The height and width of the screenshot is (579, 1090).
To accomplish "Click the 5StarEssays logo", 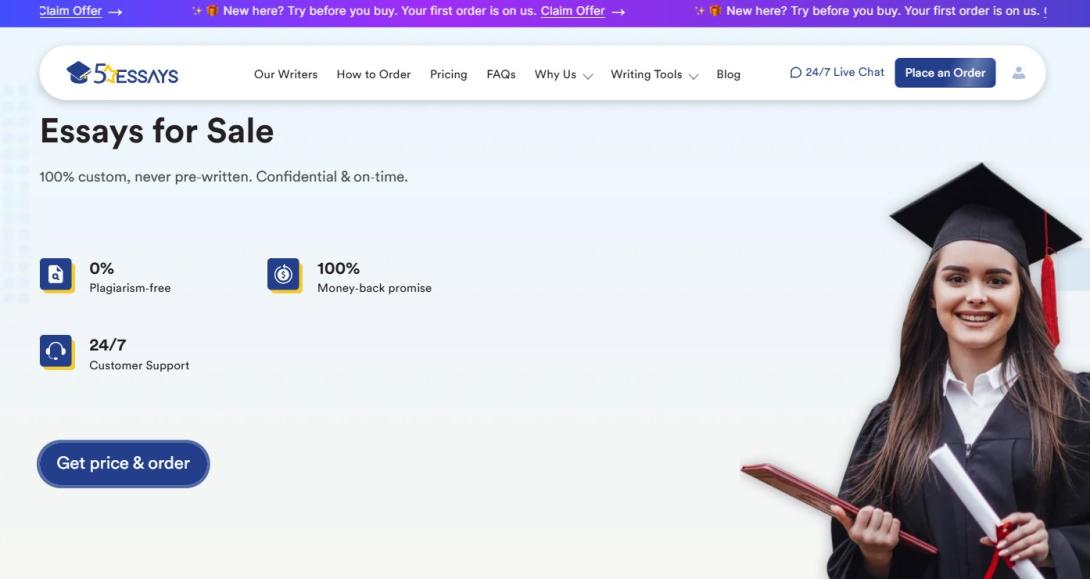I will pyautogui.click(x=122, y=73).
